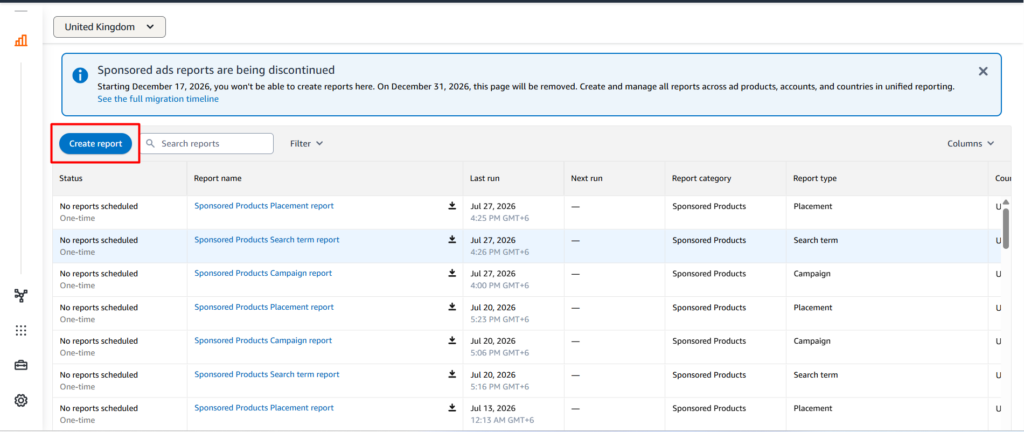Click the search magnifier icon
This screenshot has height=432, width=1024.
(151, 144)
